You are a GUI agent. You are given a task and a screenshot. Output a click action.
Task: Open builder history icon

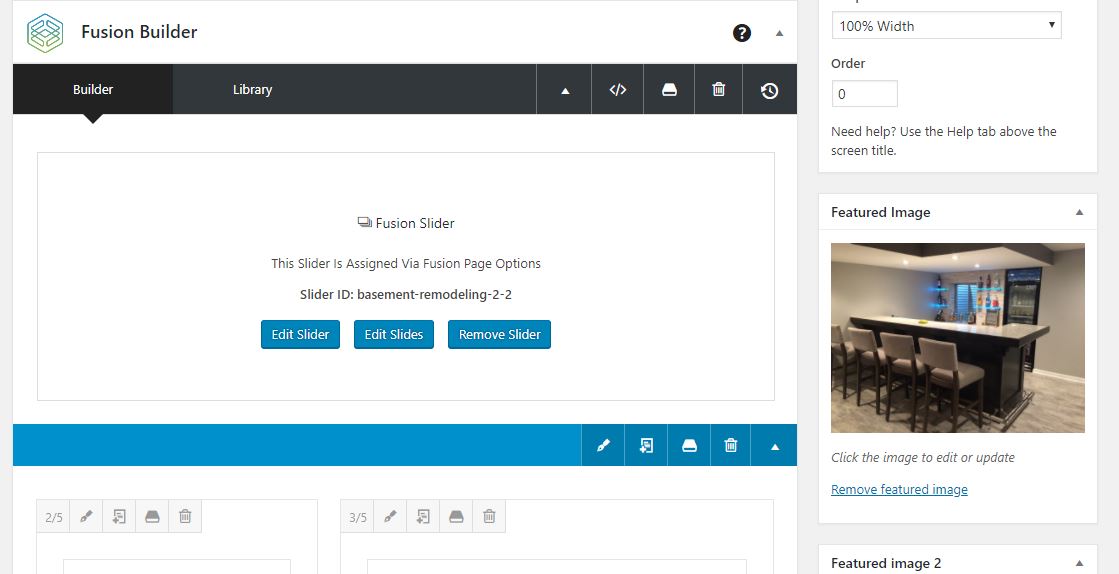[x=769, y=90]
